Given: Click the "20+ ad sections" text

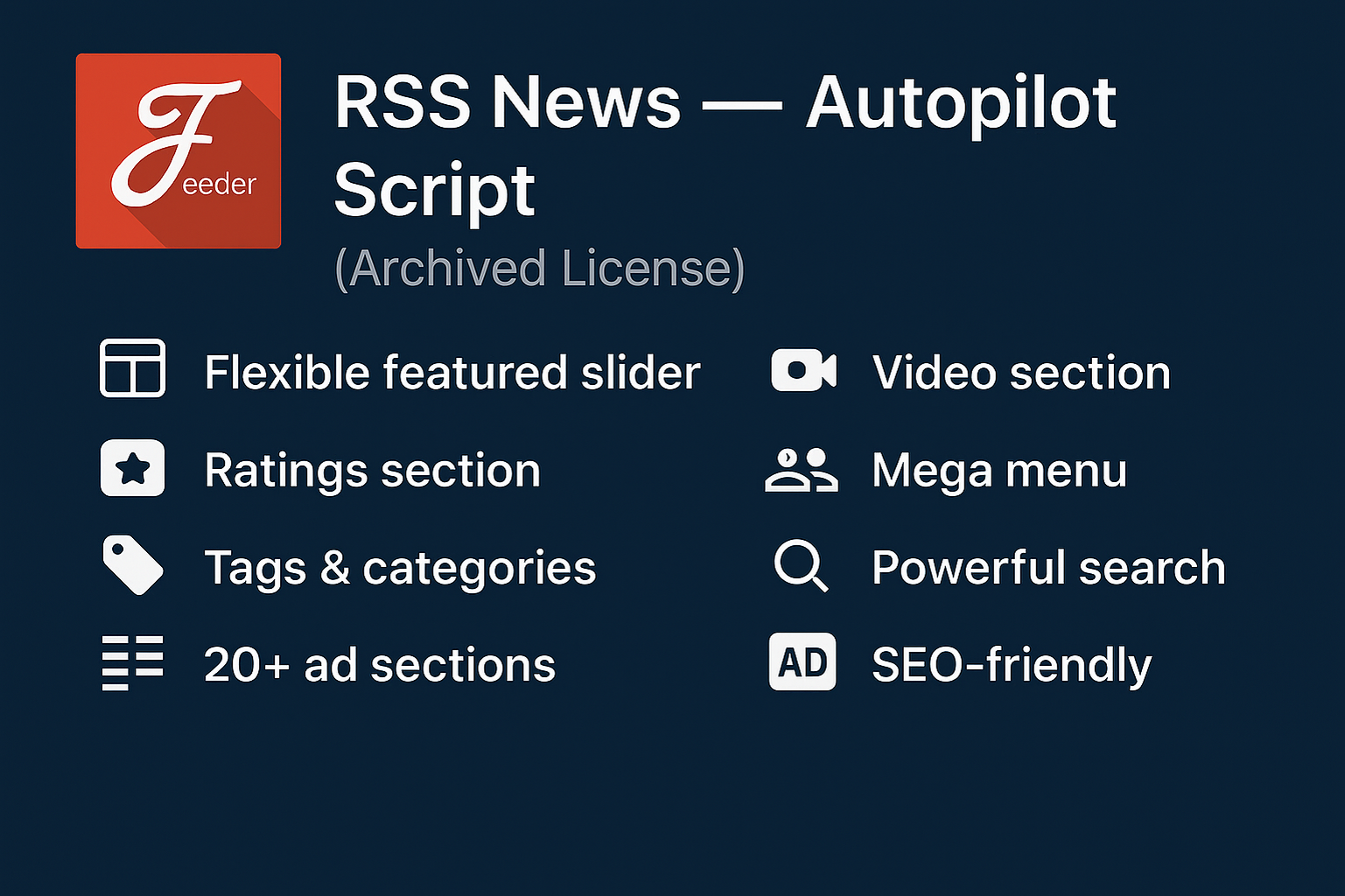Looking at the screenshot, I should (380, 665).
